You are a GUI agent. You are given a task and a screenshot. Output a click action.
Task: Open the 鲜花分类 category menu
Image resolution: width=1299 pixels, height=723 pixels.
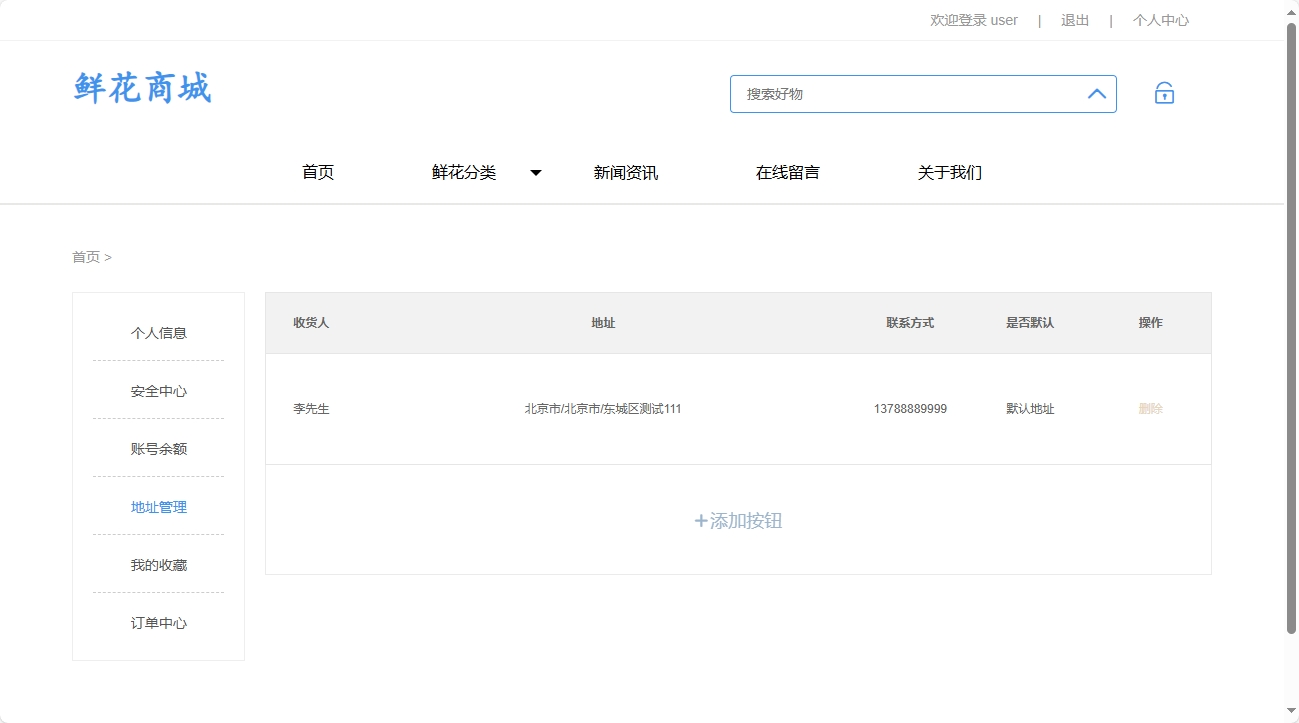(463, 172)
